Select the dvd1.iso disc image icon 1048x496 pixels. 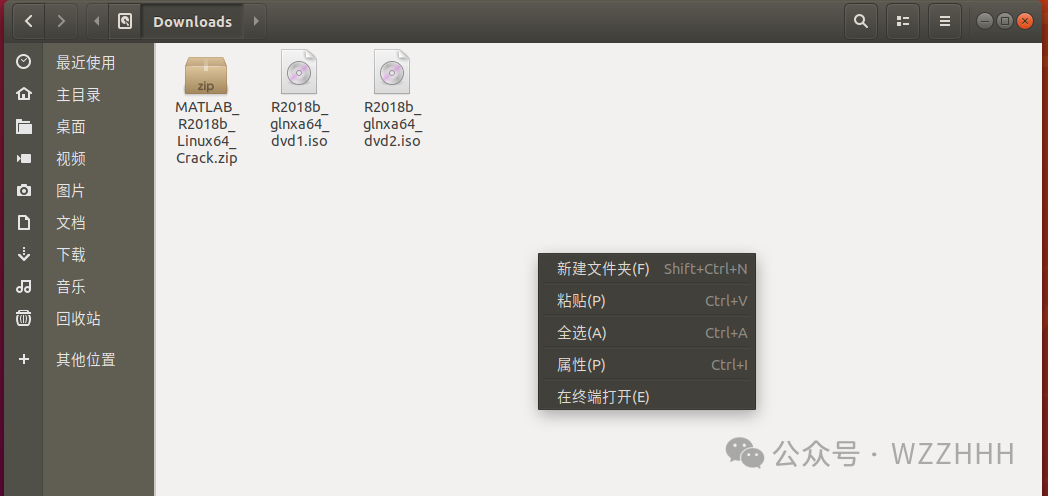click(x=299, y=72)
